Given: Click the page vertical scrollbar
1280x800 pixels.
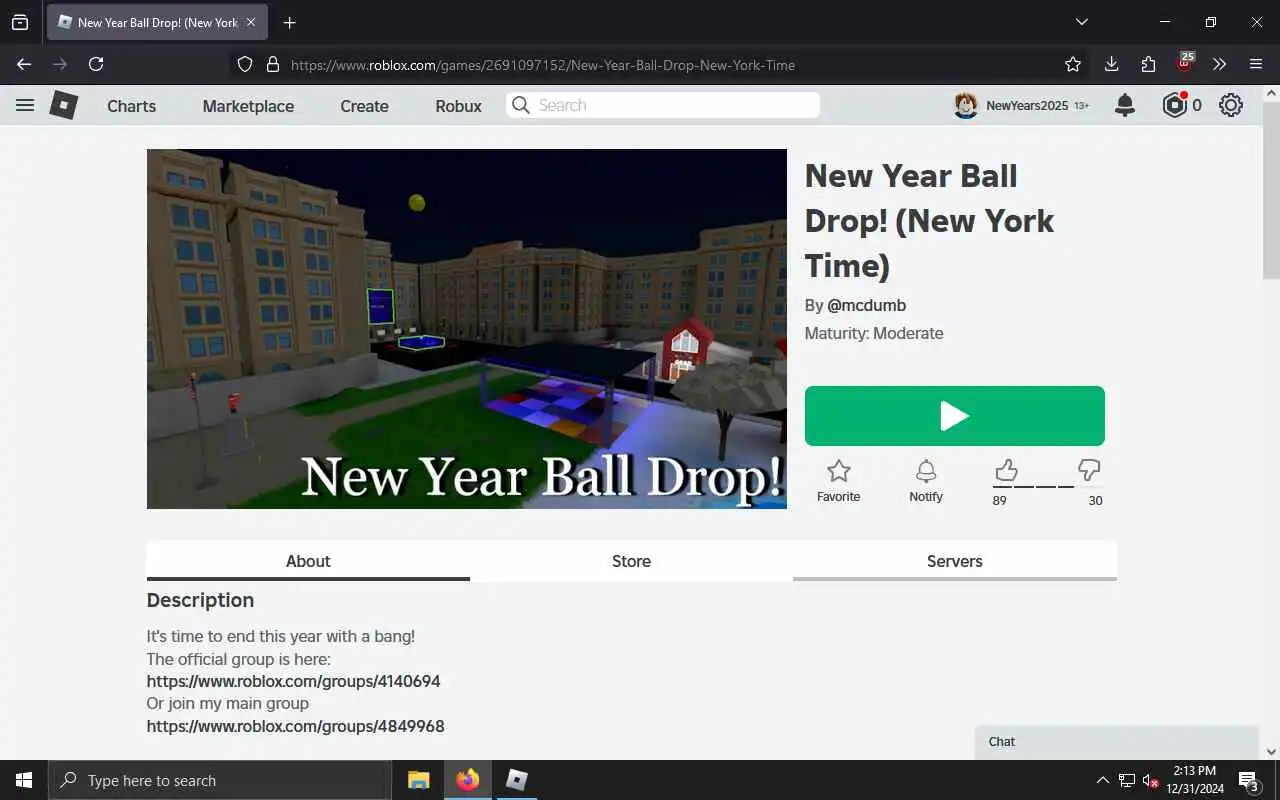Looking at the screenshot, I should click(x=1271, y=190).
